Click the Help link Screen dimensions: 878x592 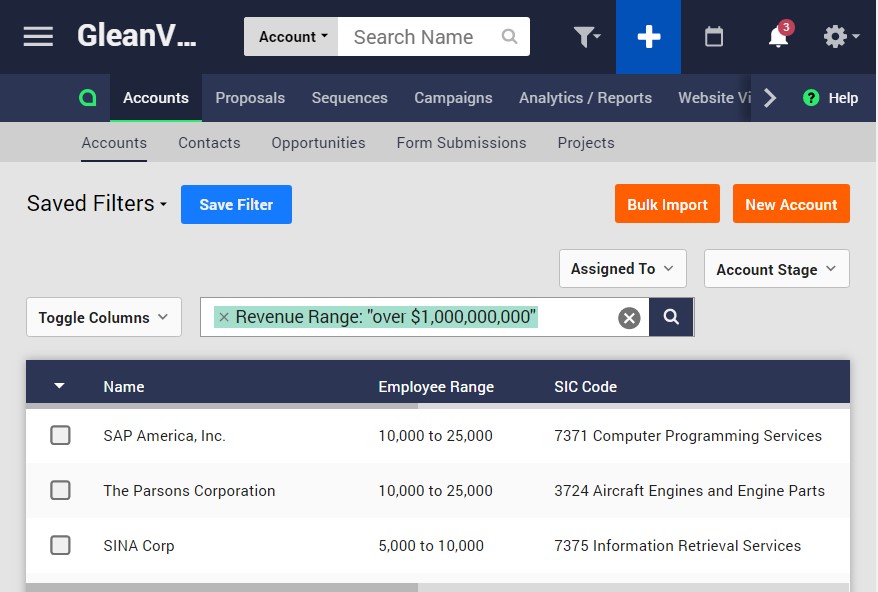pos(843,98)
